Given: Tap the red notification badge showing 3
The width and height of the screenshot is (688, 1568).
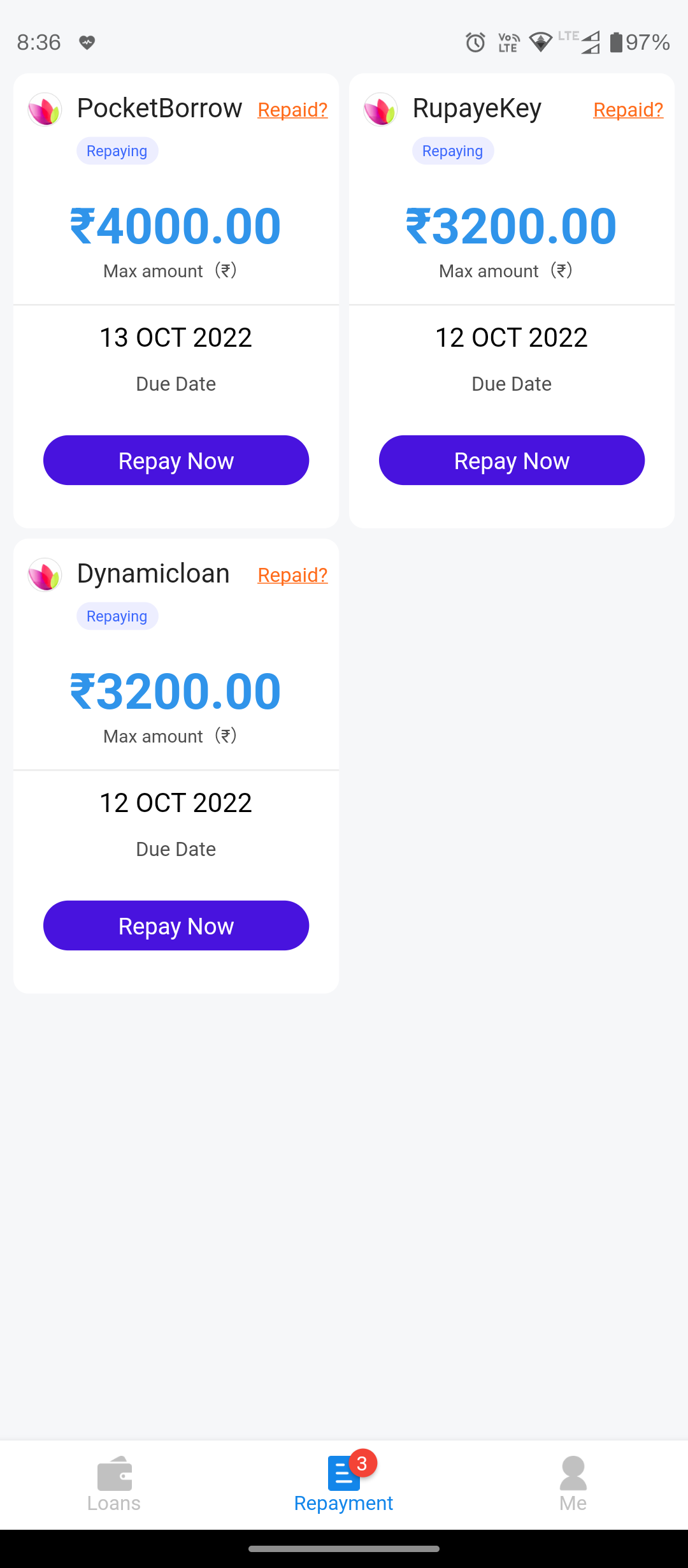Looking at the screenshot, I should 362,1463.
